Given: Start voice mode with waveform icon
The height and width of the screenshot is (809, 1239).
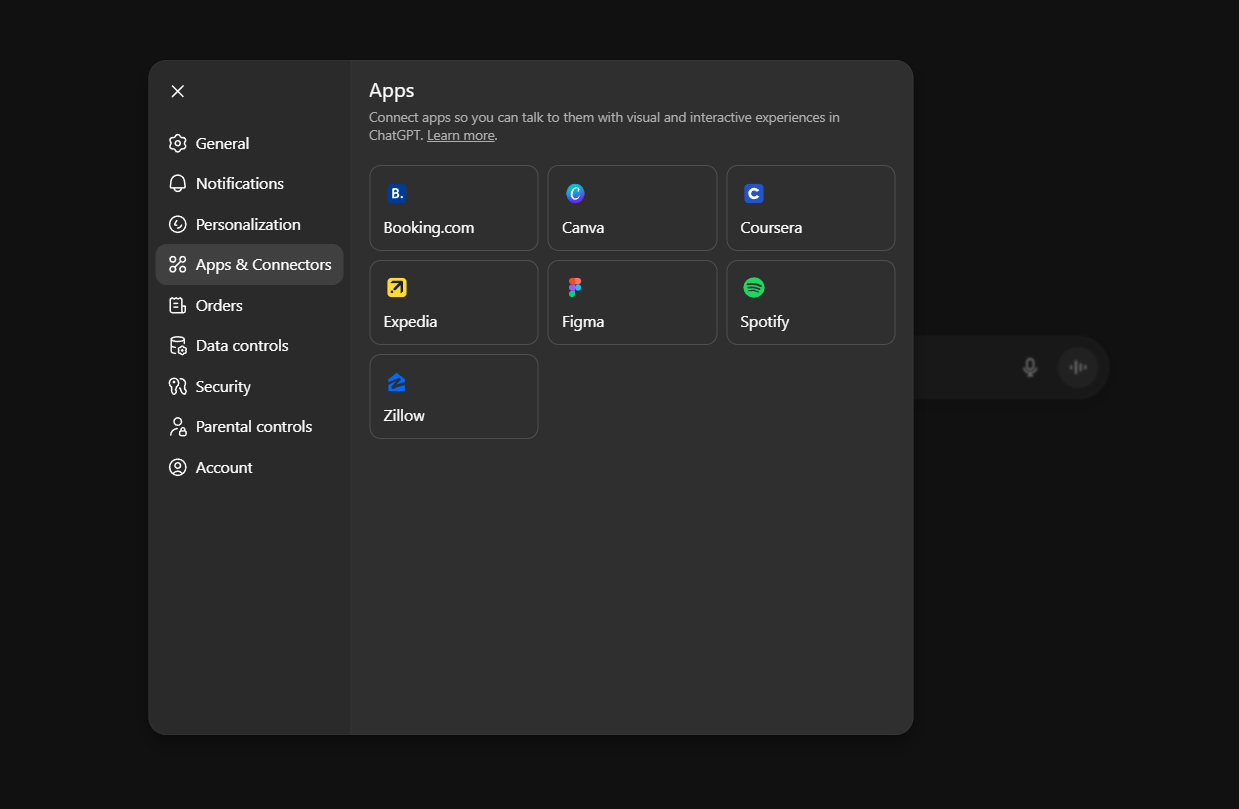Looking at the screenshot, I should (x=1078, y=367).
